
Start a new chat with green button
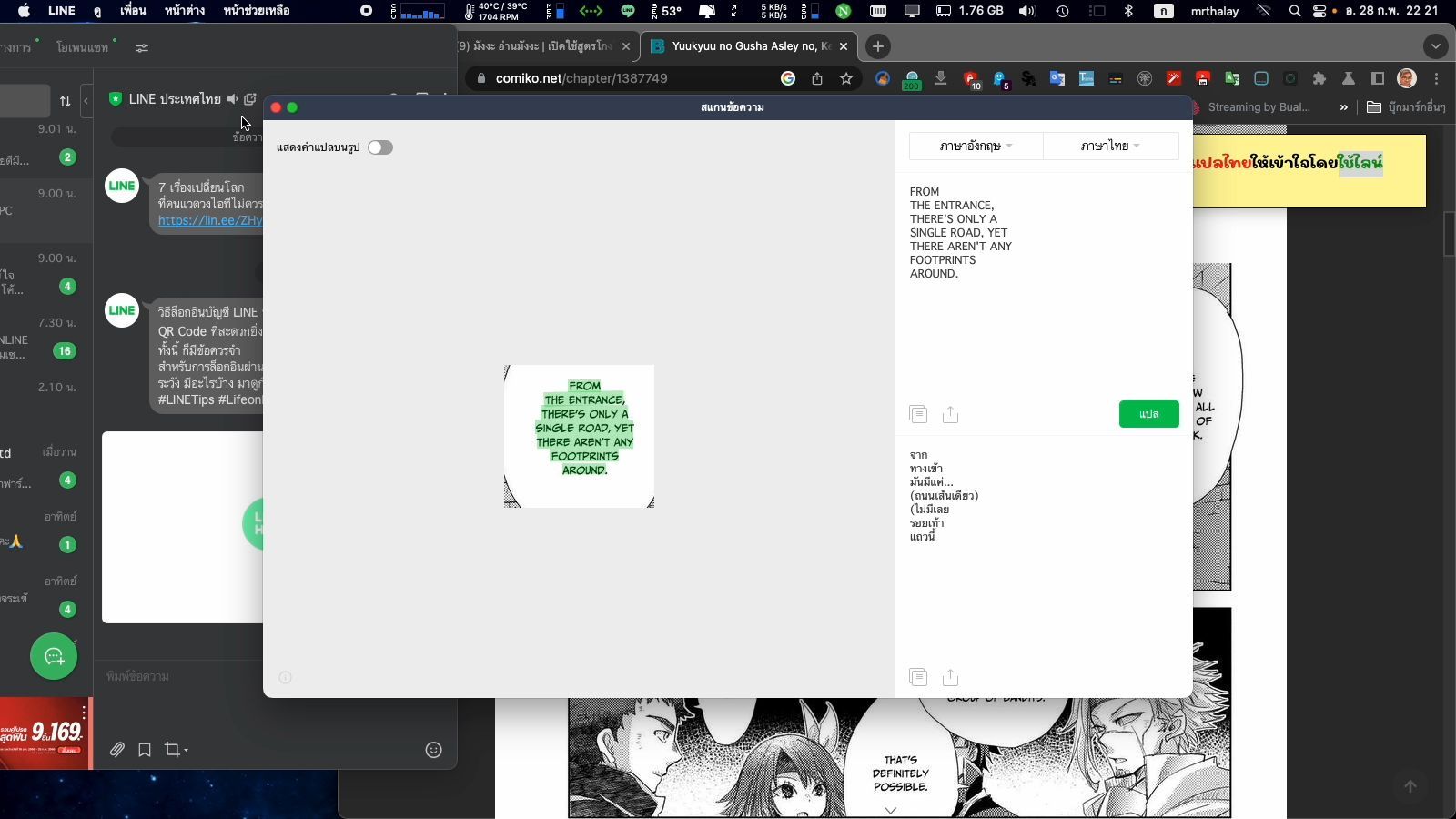pos(54,656)
